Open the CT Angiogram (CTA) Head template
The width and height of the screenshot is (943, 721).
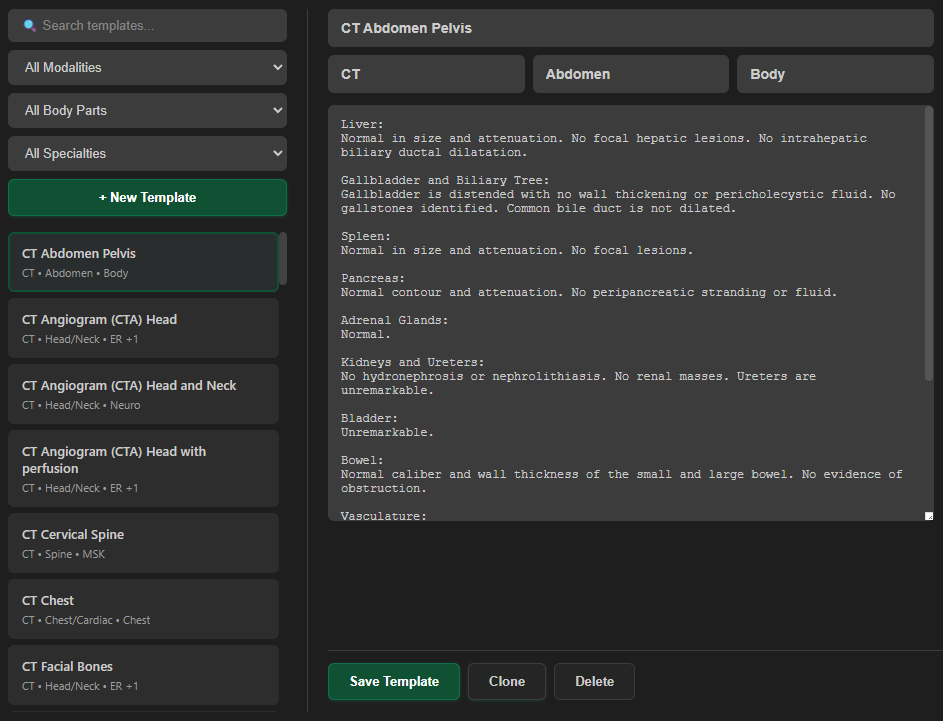tap(143, 328)
